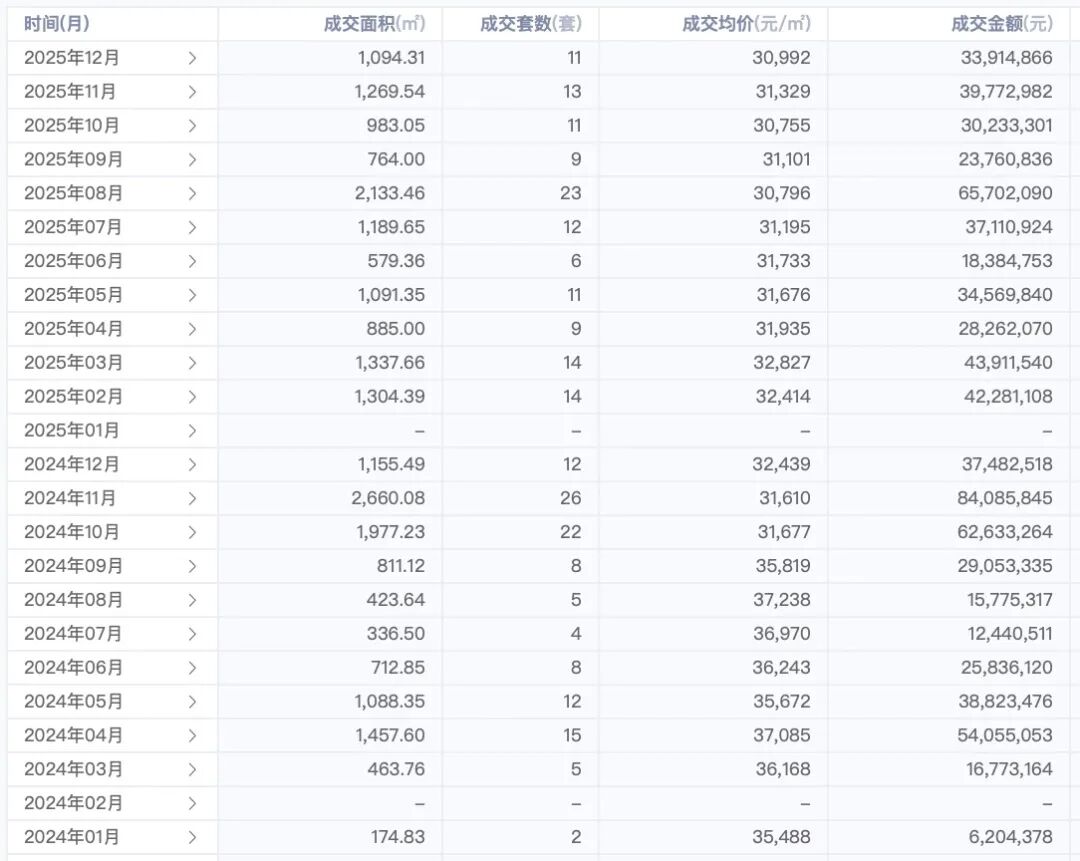Click the 时间(月) column header
Image resolution: width=1080 pixels, height=861 pixels.
pos(57,24)
